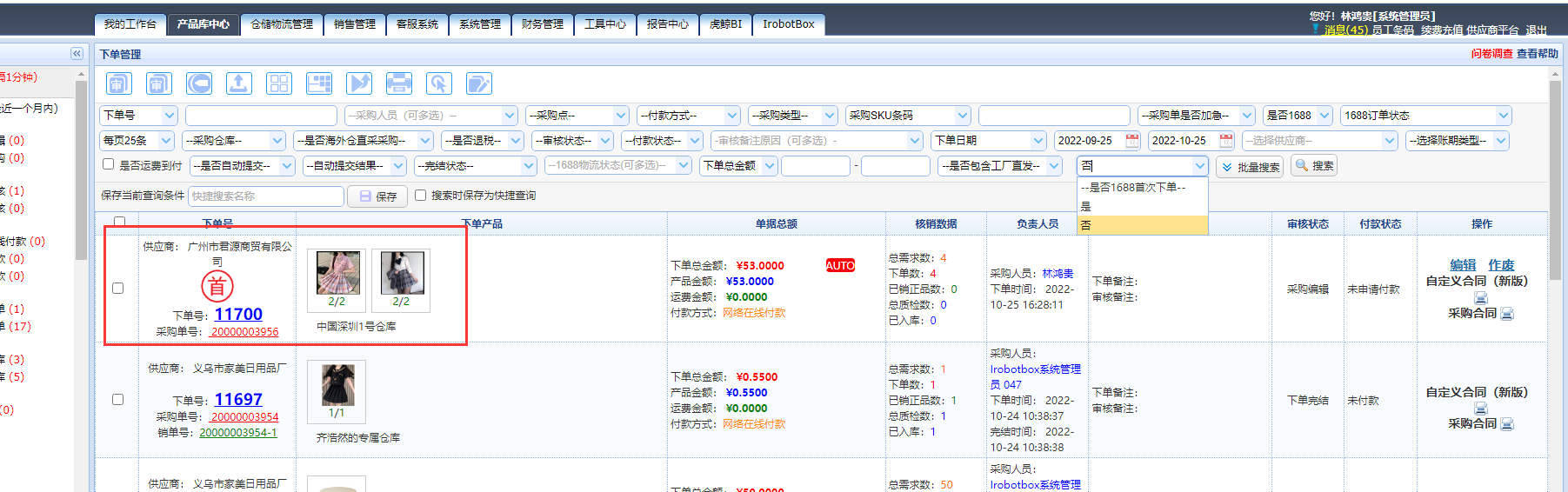Focus the 快捷搜索名称 input field
Viewport: 1568px width, 492px height.
pos(266,196)
